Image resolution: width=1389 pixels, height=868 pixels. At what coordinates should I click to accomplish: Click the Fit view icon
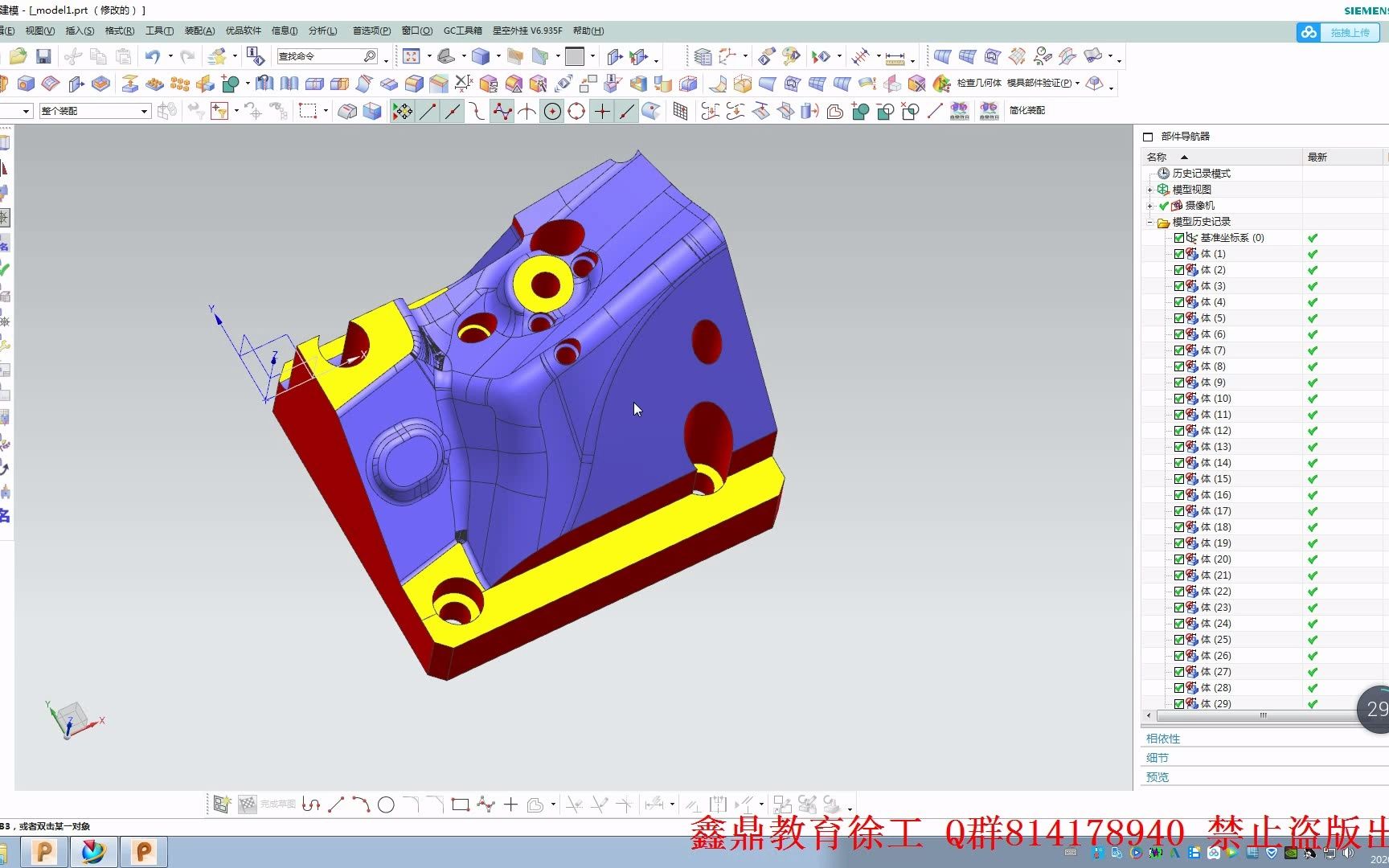point(412,56)
